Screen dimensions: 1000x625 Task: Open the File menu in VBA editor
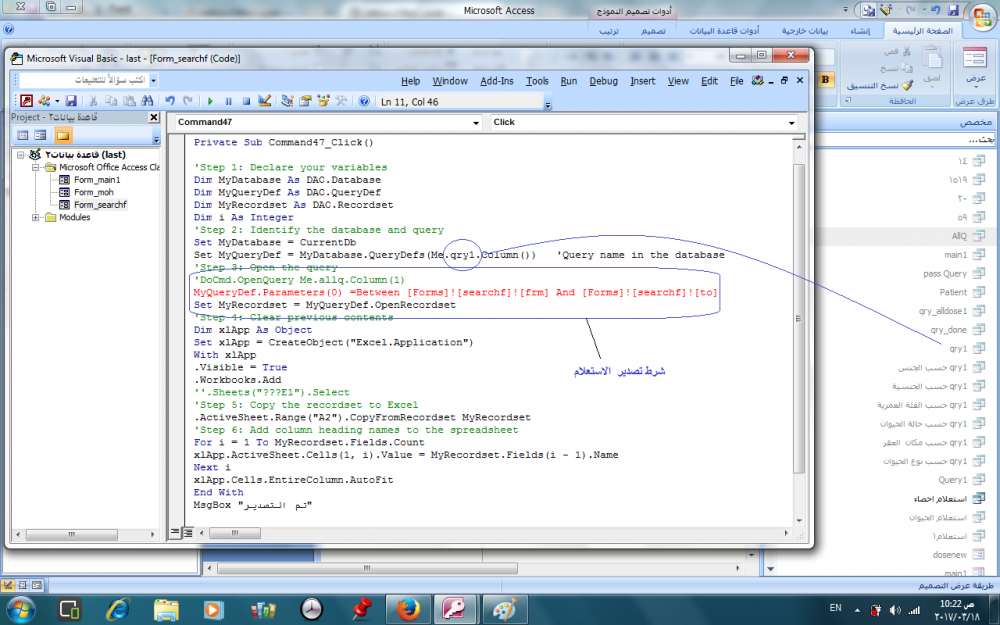click(737, 81)
